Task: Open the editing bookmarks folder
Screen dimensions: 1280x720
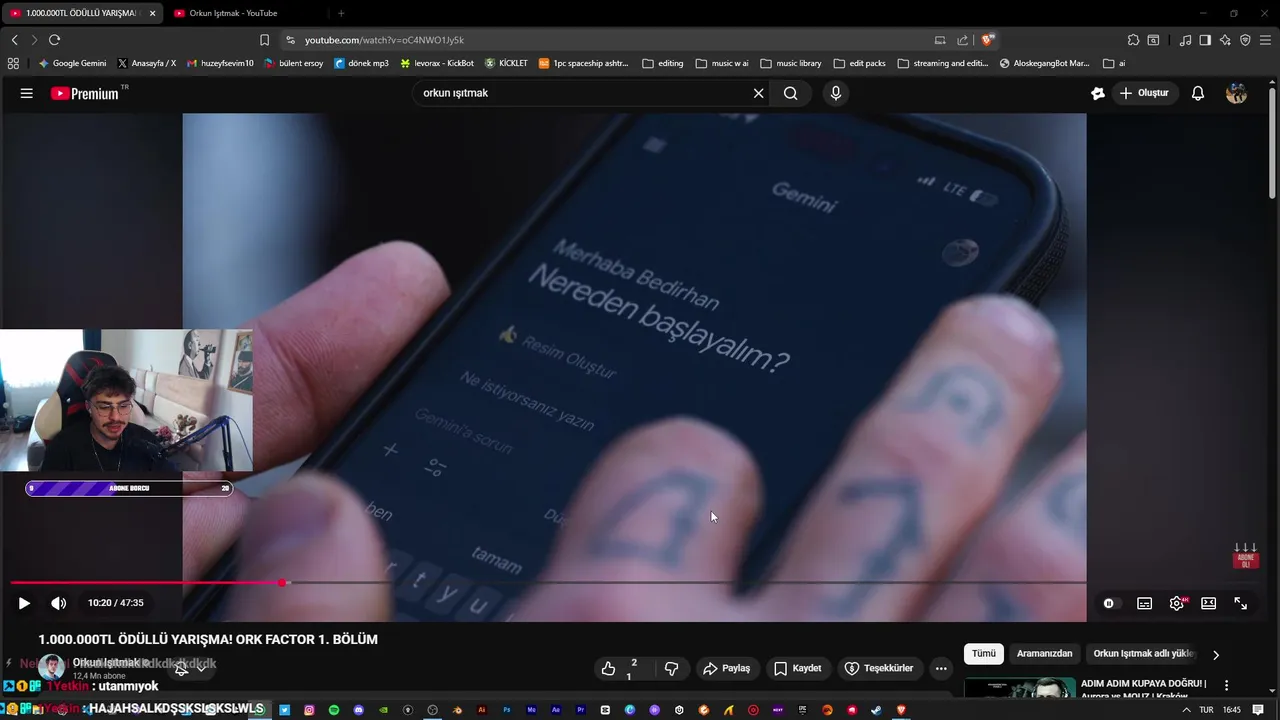Action: click(x=663, y=63)
